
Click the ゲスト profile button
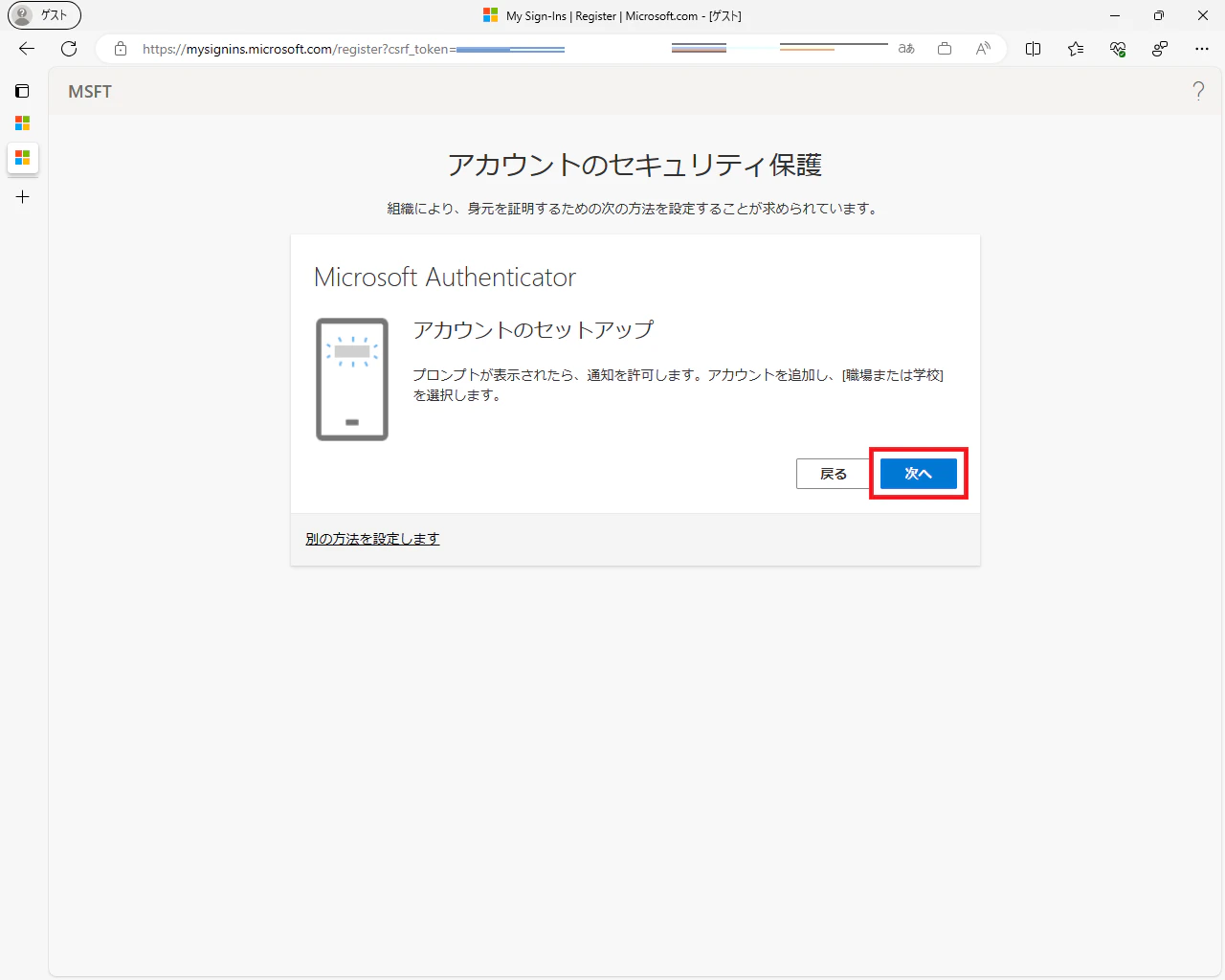tap(45, 15)
